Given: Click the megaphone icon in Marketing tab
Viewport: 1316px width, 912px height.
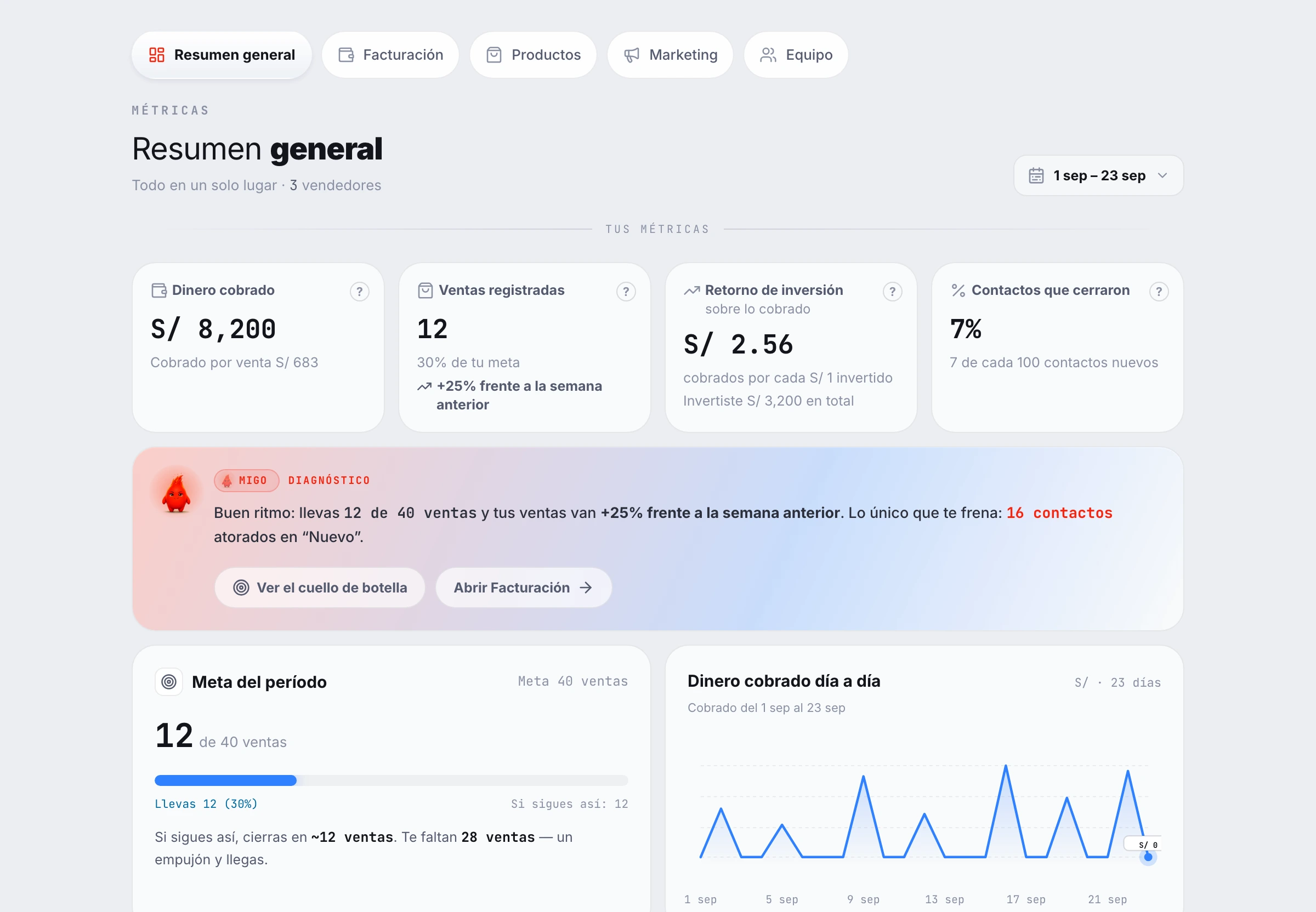Looking at the screenshot, I should coord(632,55).
